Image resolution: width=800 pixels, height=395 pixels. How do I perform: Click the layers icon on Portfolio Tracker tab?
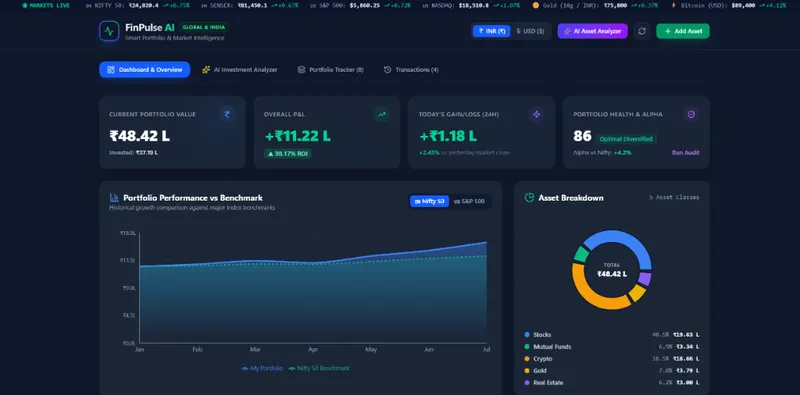tap(301, 70)
